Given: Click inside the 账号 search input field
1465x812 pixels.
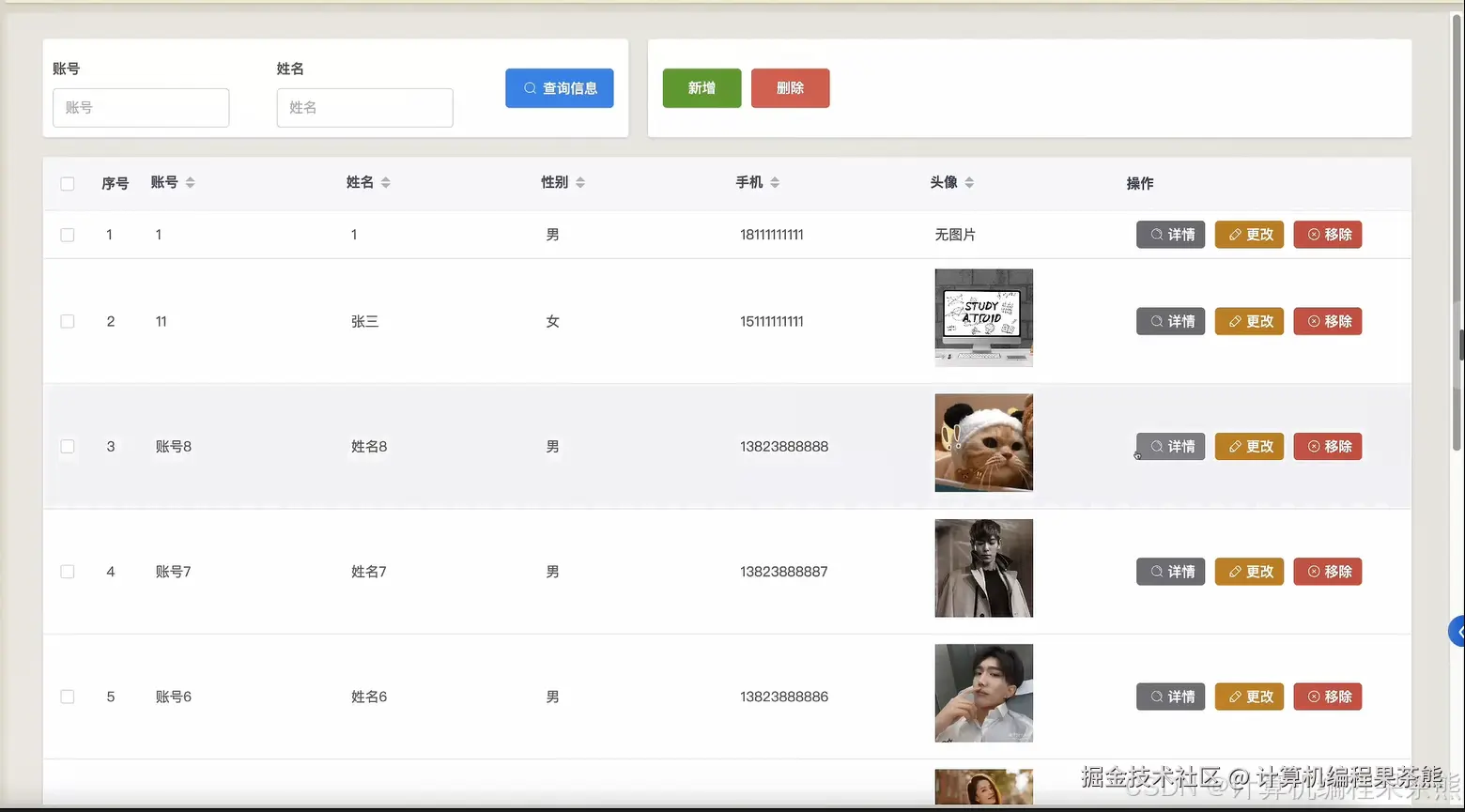Looking at the screenshot, I should point(141,107).
